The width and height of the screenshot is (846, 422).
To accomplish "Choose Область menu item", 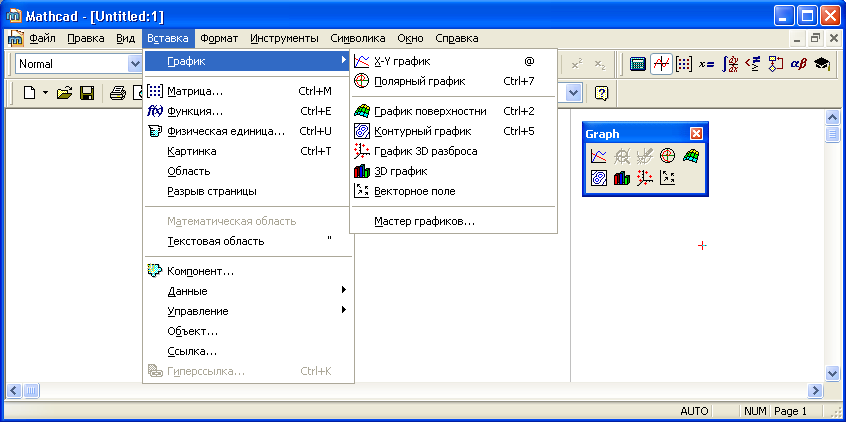I will point(249,171).
